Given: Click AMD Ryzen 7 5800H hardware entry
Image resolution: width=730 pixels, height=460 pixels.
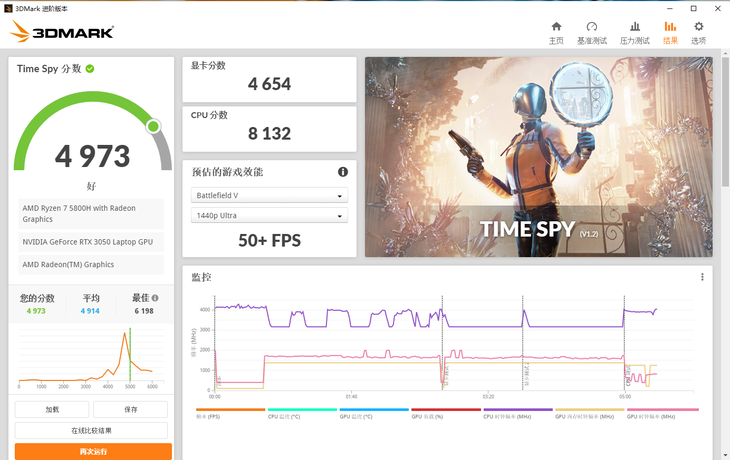Looking at the screenshot, I should coord(91,214).
